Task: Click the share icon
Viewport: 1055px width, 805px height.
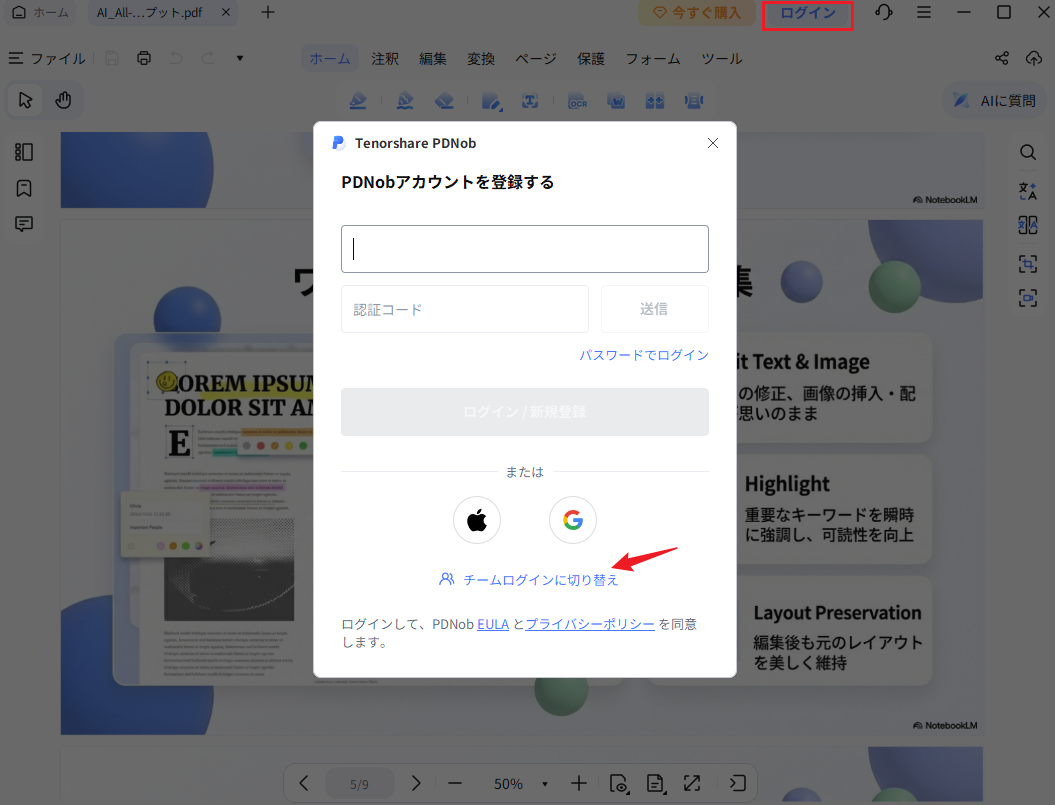Action: [x=1001, y=59]
